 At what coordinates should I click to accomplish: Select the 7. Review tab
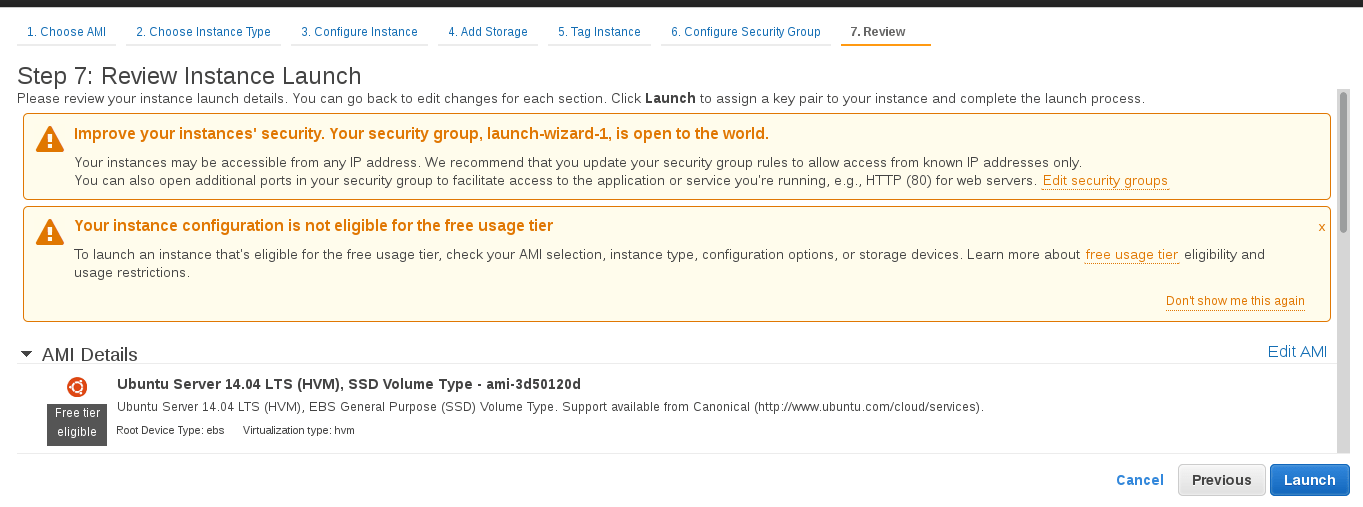point(878,32)
